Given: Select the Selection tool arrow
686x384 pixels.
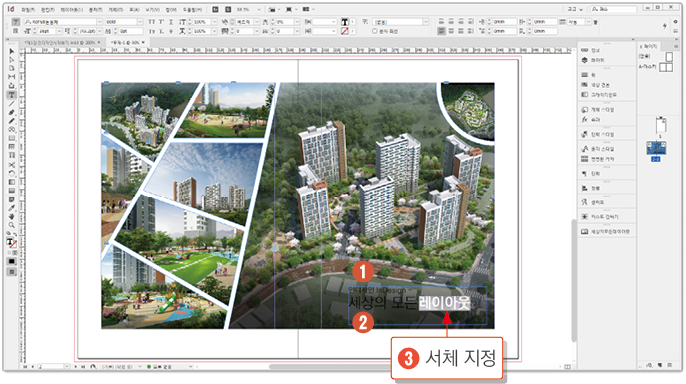Looking at the screenshot, I should pyautogui.click(x=12, y=51).
